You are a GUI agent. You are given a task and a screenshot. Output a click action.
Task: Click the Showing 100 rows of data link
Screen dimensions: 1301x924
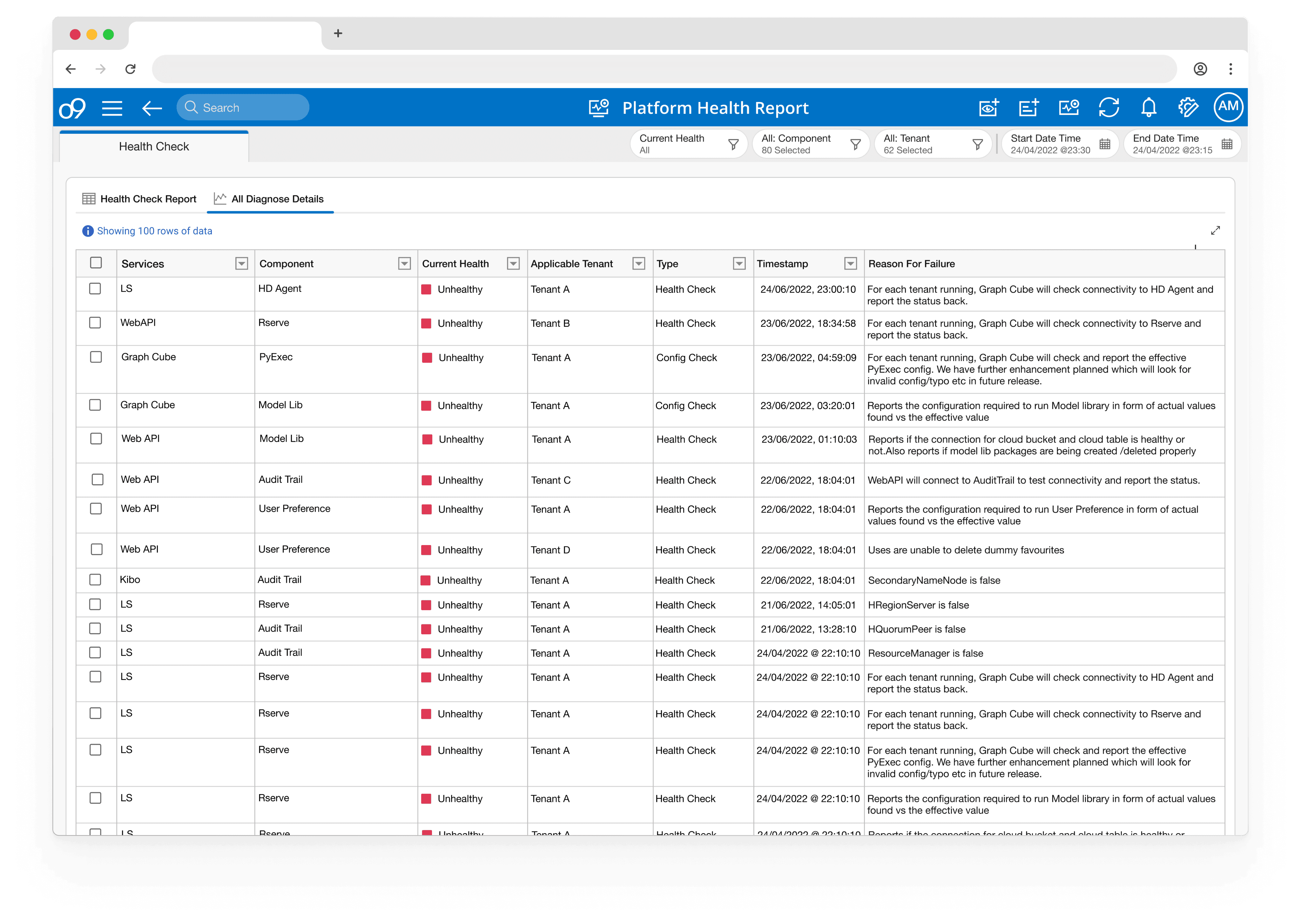tap(155, 231)
